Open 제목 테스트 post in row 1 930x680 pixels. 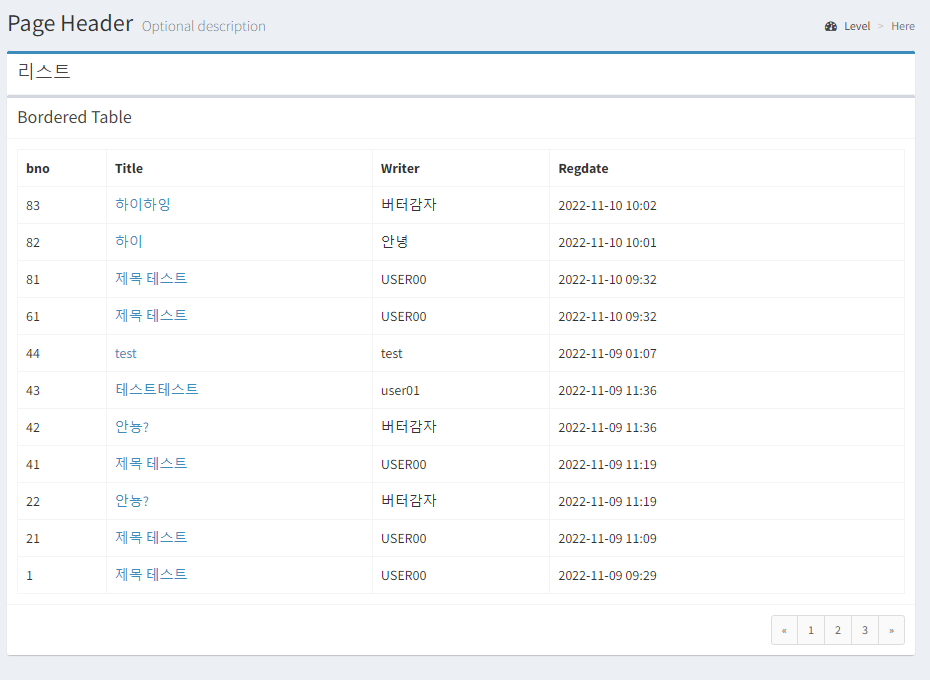click(151, 574)
